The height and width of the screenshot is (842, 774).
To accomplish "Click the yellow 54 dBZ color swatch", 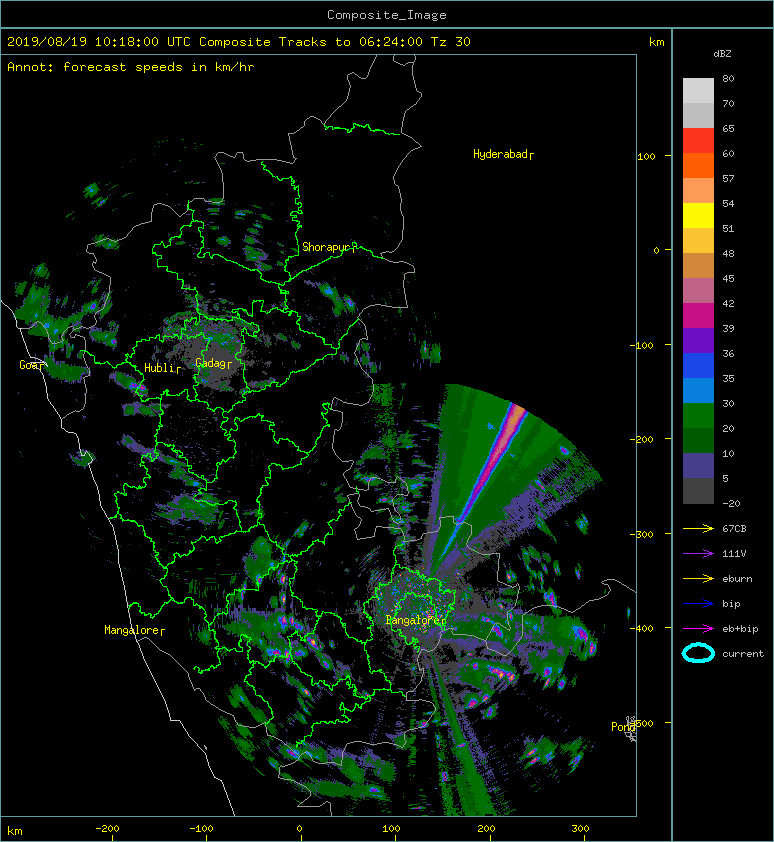I will (698, 215).
